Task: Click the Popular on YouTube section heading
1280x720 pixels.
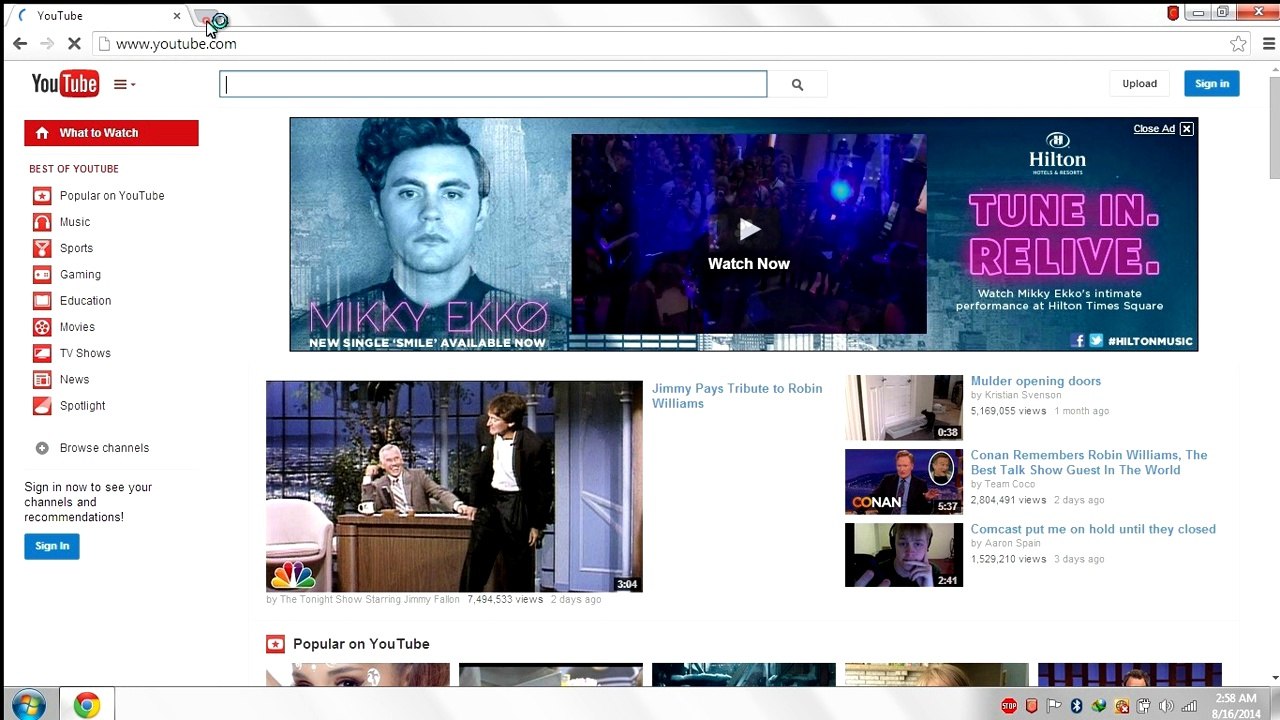Action: (361, 644)
